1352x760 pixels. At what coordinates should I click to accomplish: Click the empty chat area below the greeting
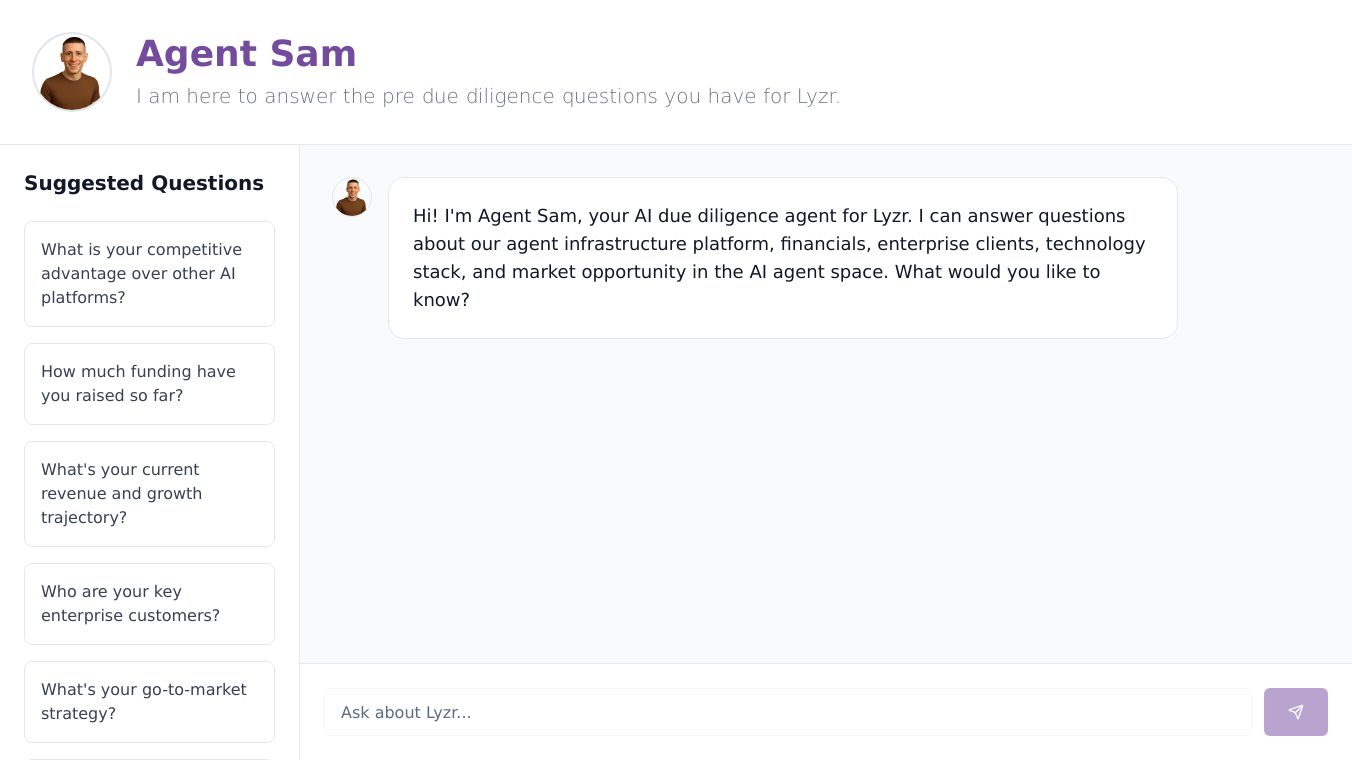[825, 500]
